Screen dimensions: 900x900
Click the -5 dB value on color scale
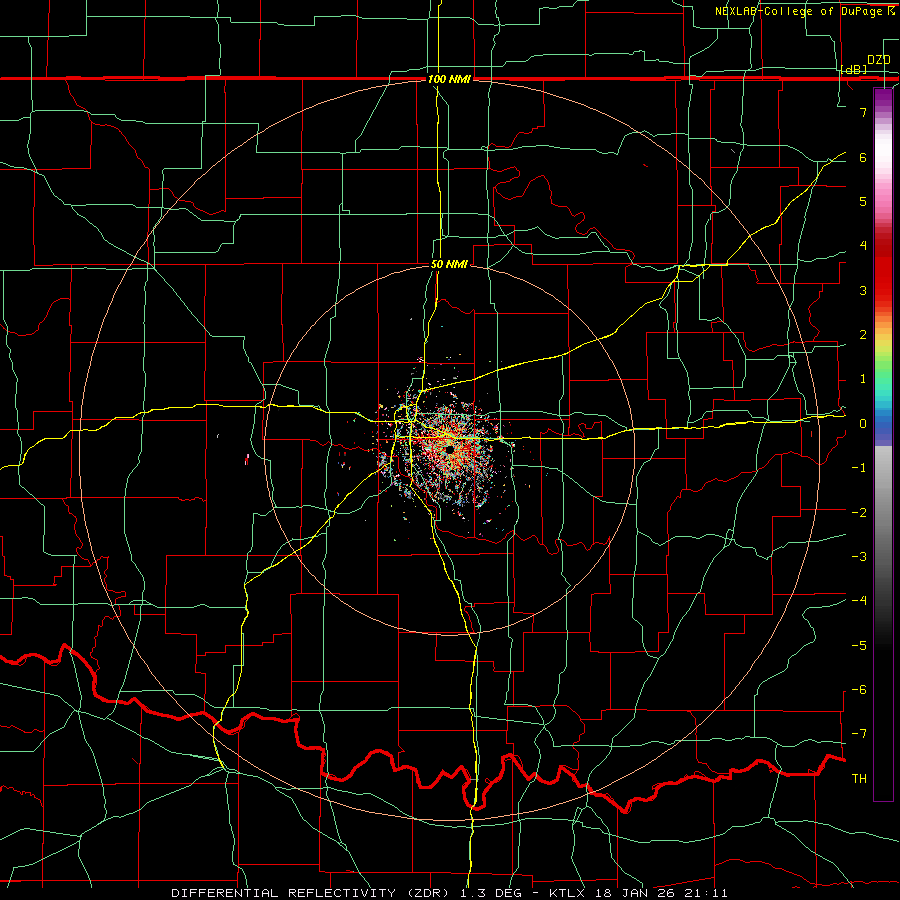click(x=859, y=646)
